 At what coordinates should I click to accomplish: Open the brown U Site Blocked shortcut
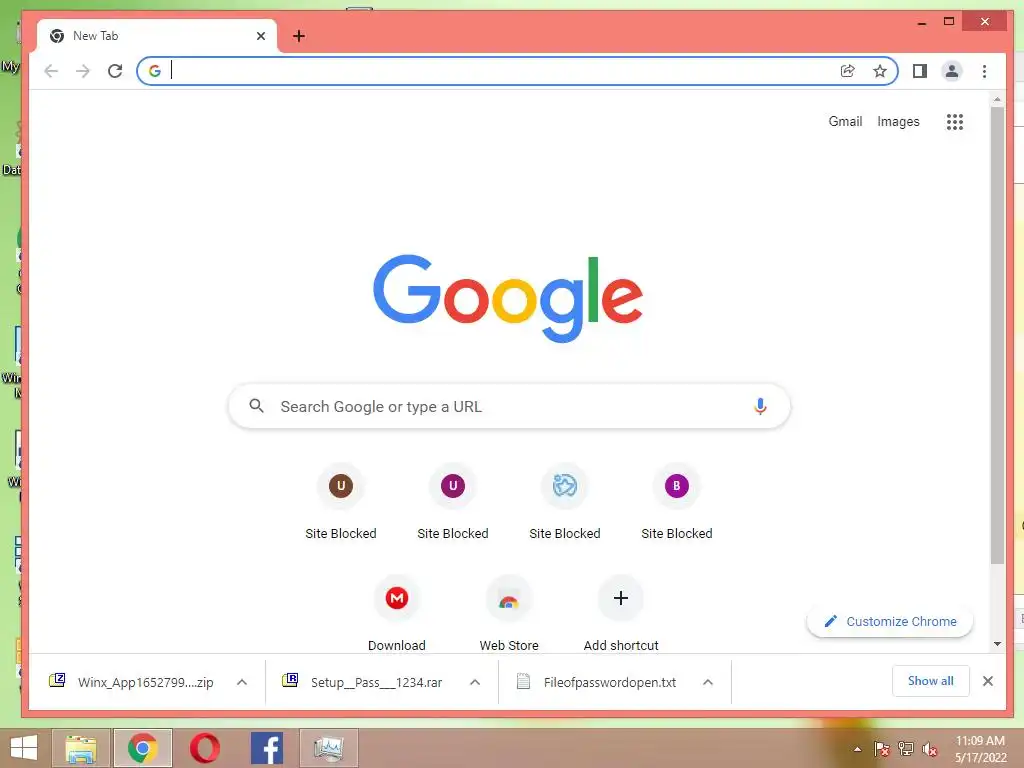341,486
